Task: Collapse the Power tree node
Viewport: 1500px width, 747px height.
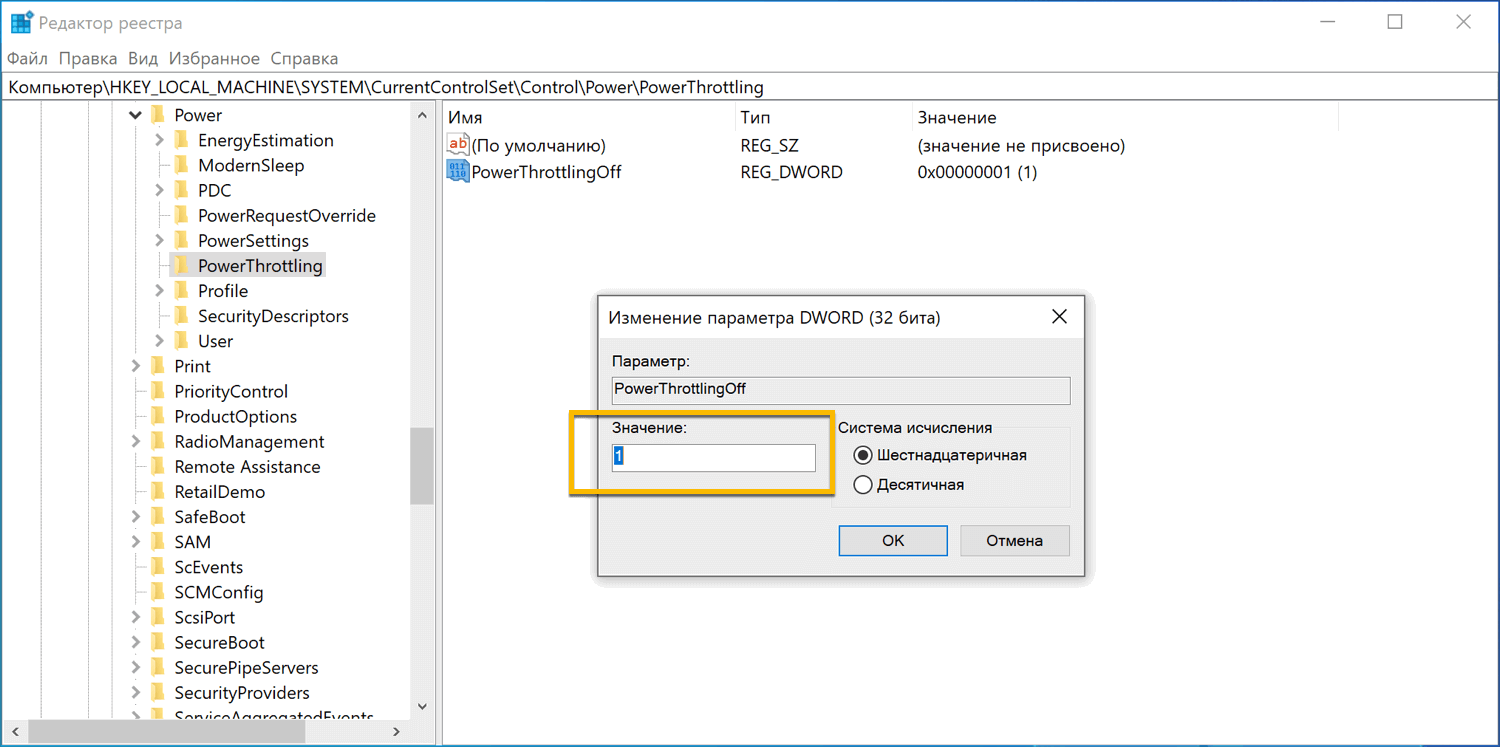Action: click(136, 116)
